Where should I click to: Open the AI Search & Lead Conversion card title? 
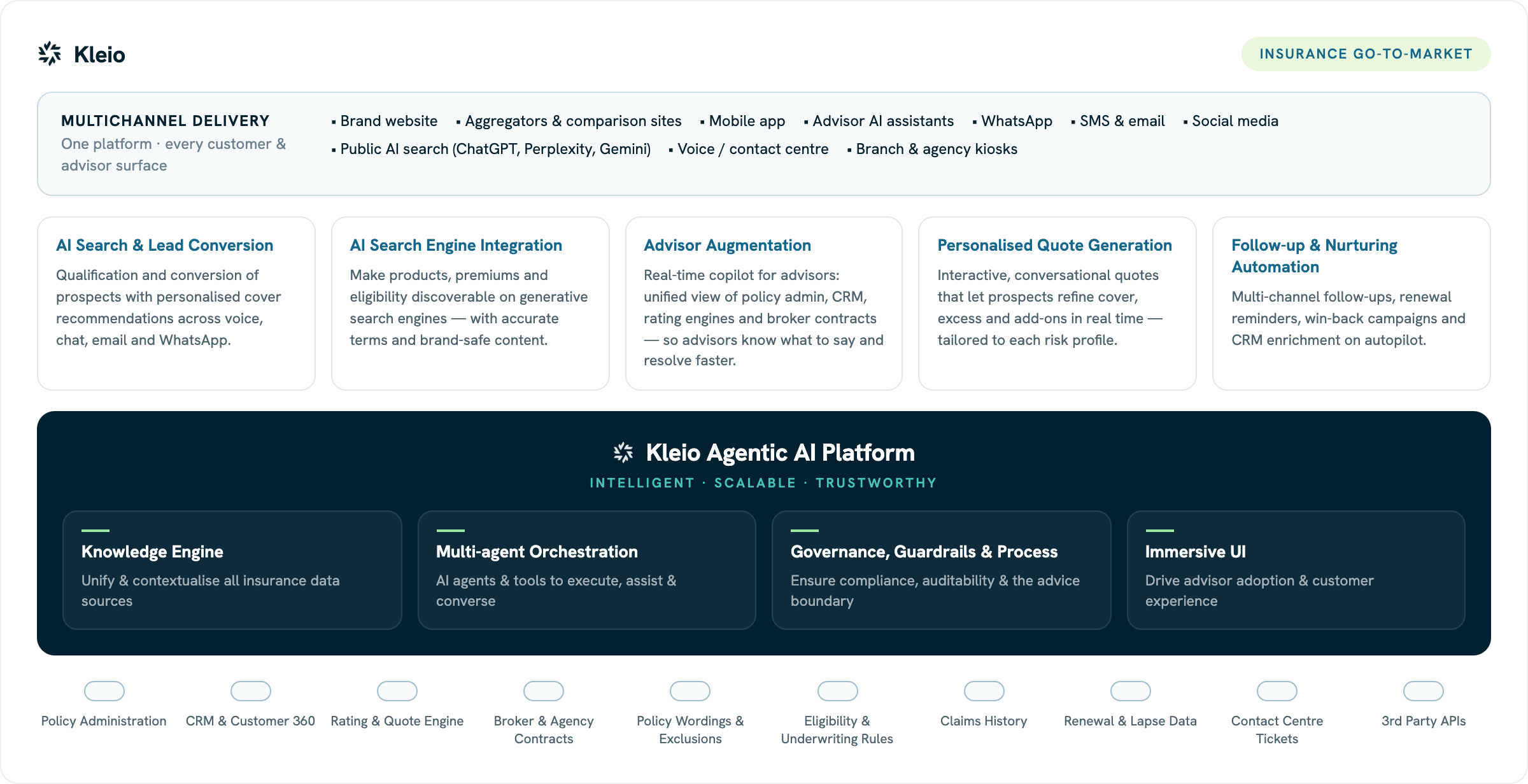click(164, 245)
